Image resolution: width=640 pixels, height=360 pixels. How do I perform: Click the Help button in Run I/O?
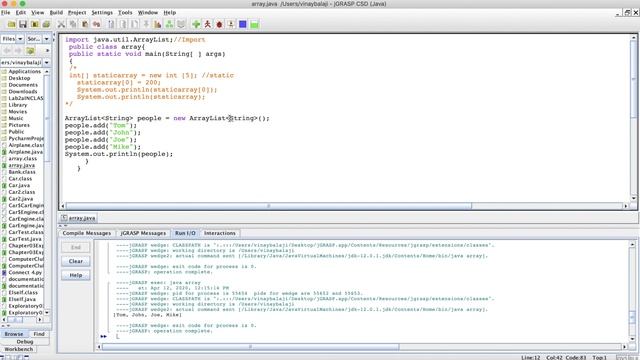pos(76,275)
